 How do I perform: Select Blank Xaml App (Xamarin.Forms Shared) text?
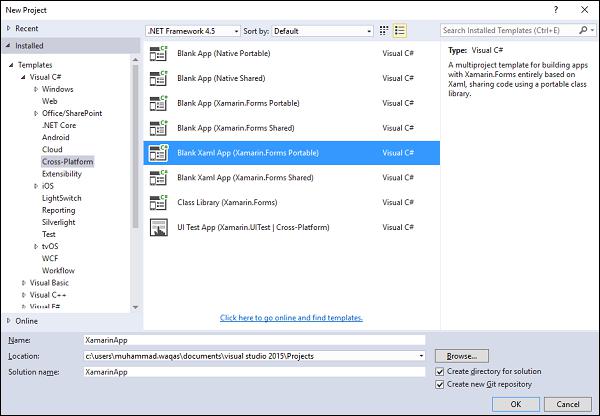click(245, 178)
